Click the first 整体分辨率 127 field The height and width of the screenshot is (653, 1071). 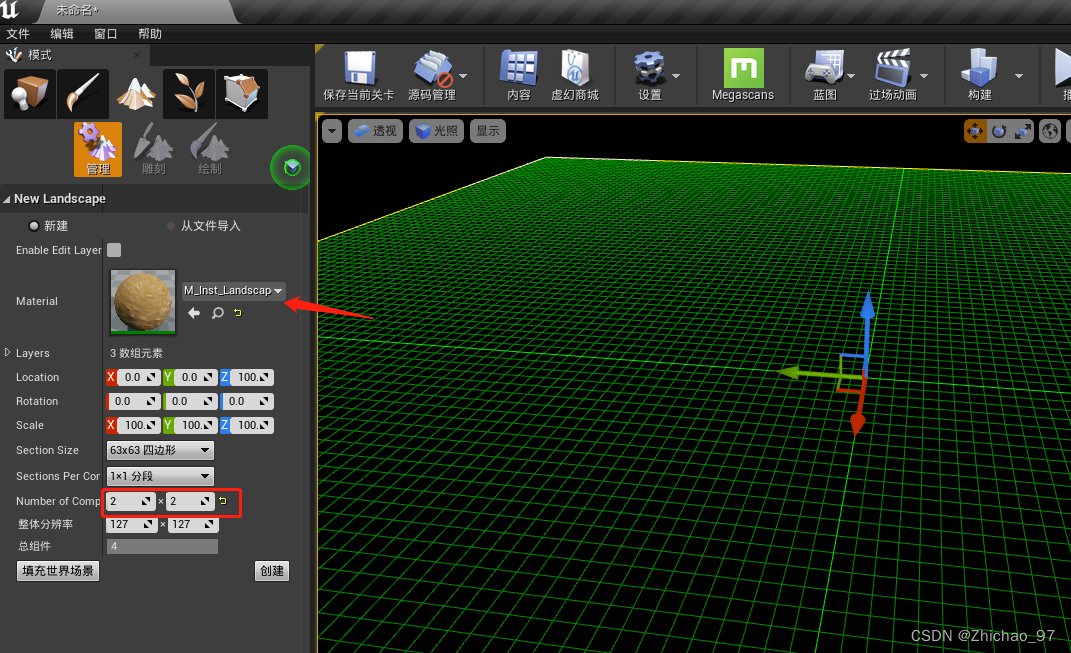coord(132,525)
